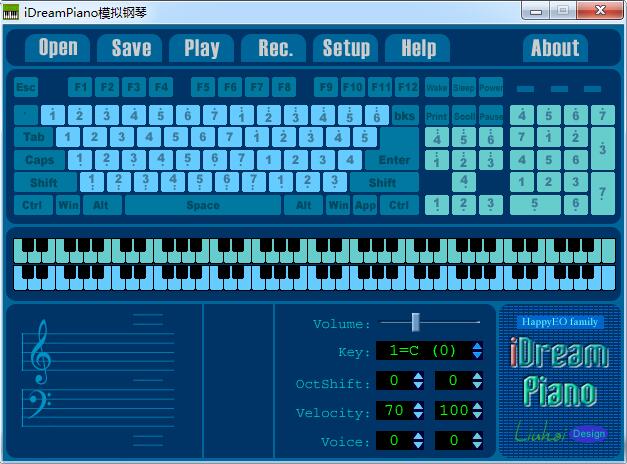
Task: Click the Esc key on the virtual keyboard
Action: (x=26, y=87)
